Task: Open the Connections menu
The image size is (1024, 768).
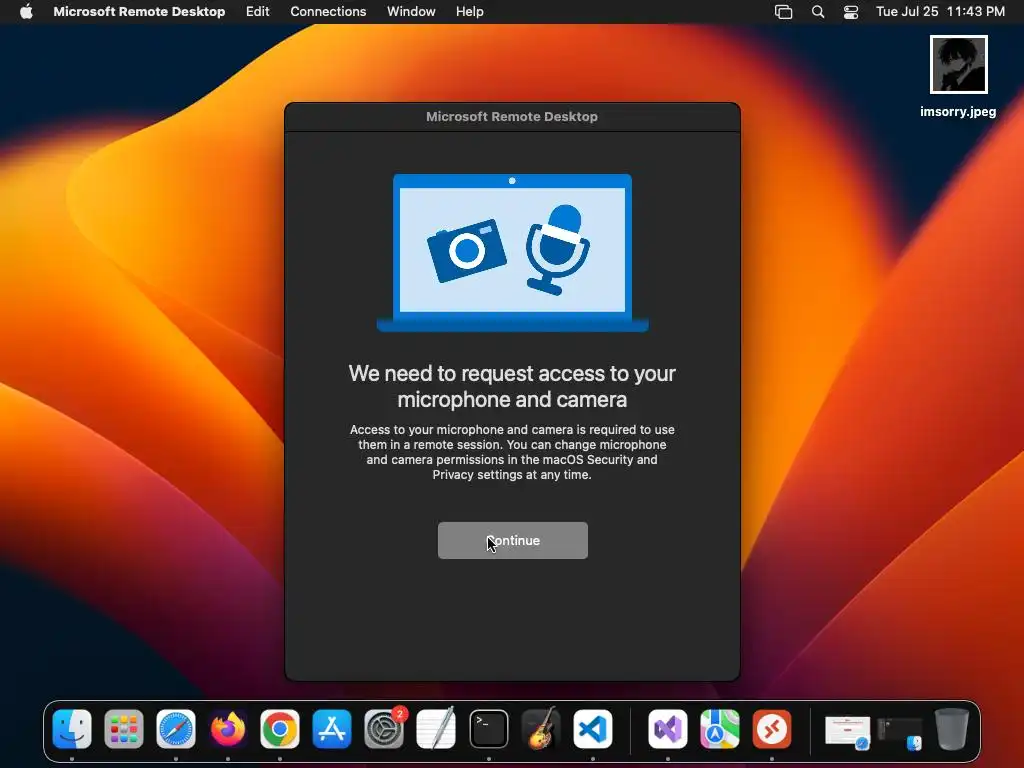Action: [x=328, y=11]
